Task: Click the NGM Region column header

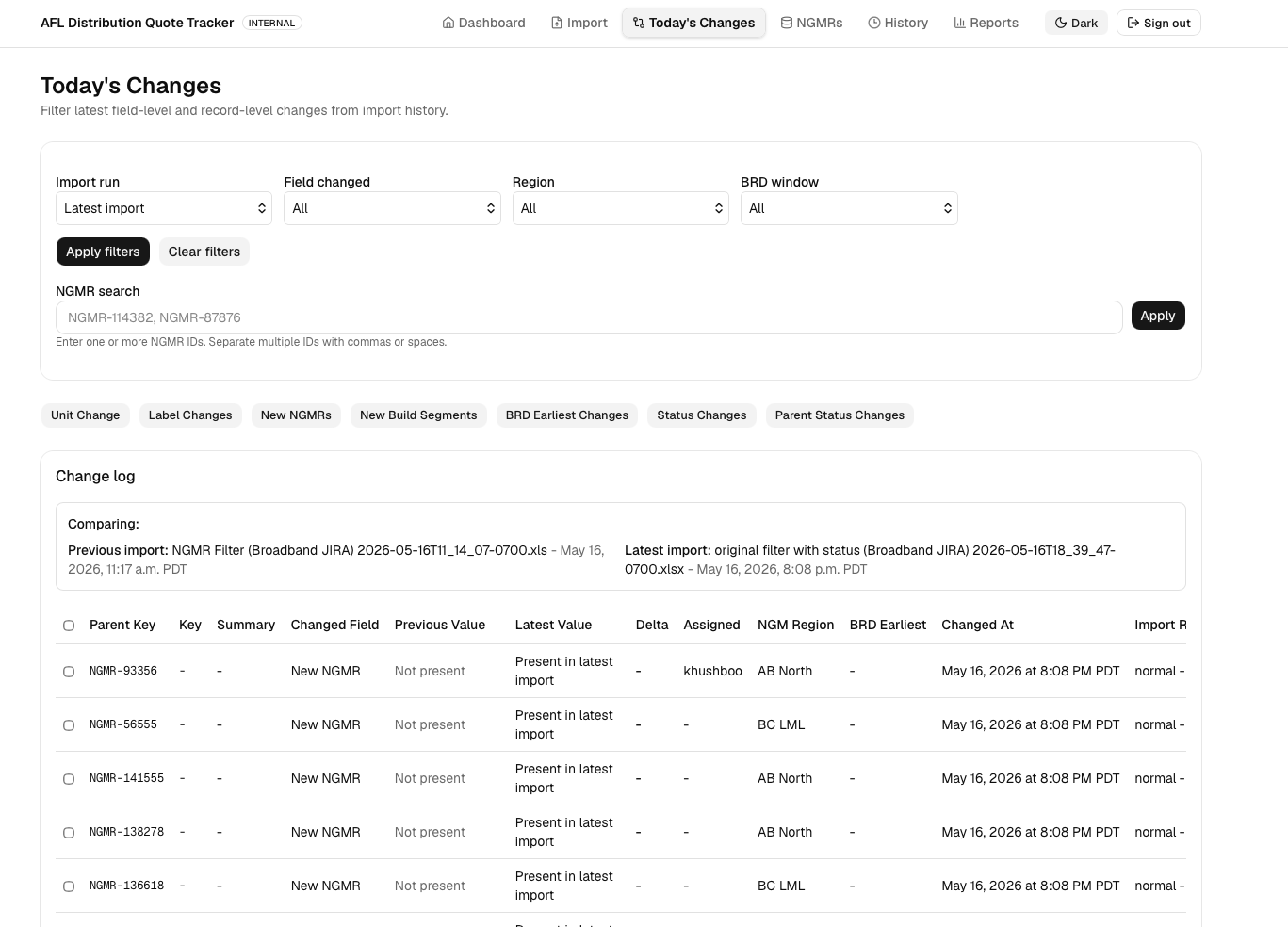Action: point(795,625)
